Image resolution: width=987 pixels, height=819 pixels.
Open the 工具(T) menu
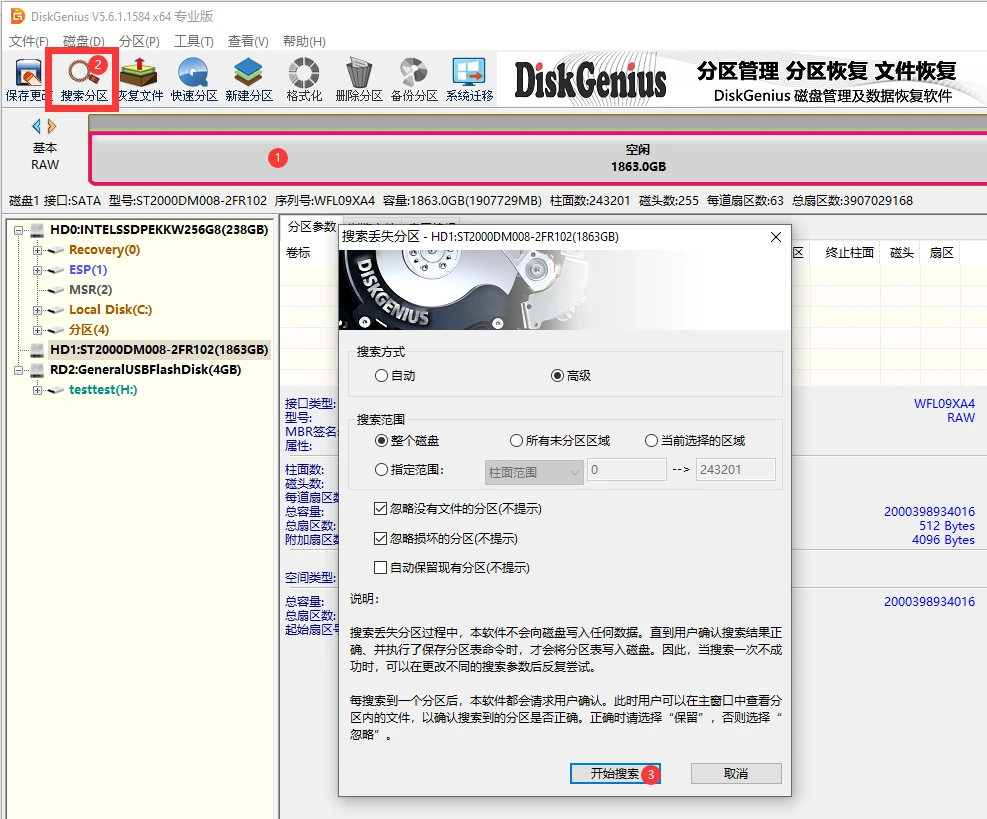click(x=194, y=42)
